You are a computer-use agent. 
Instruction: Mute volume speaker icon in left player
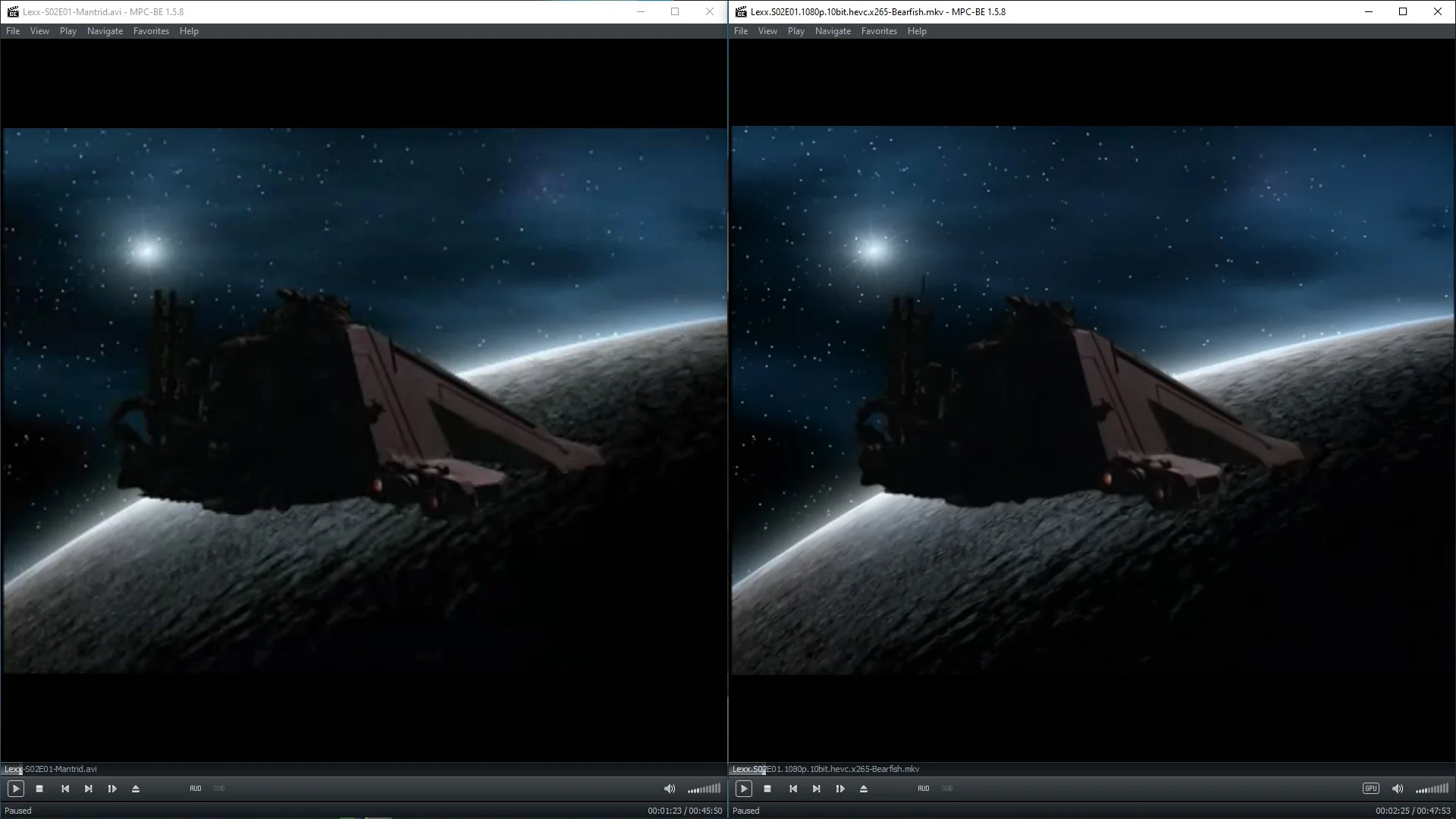670,789
